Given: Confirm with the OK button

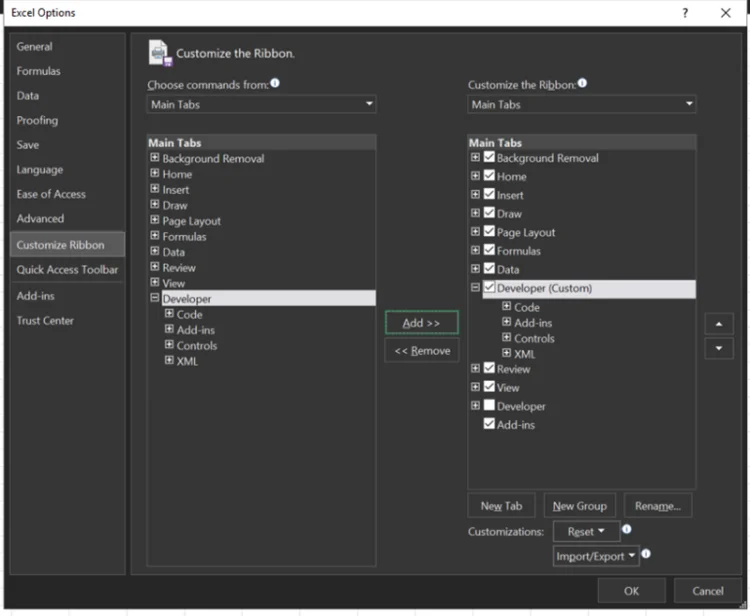Looking at the screenshot, I should [x=631, y=591].
